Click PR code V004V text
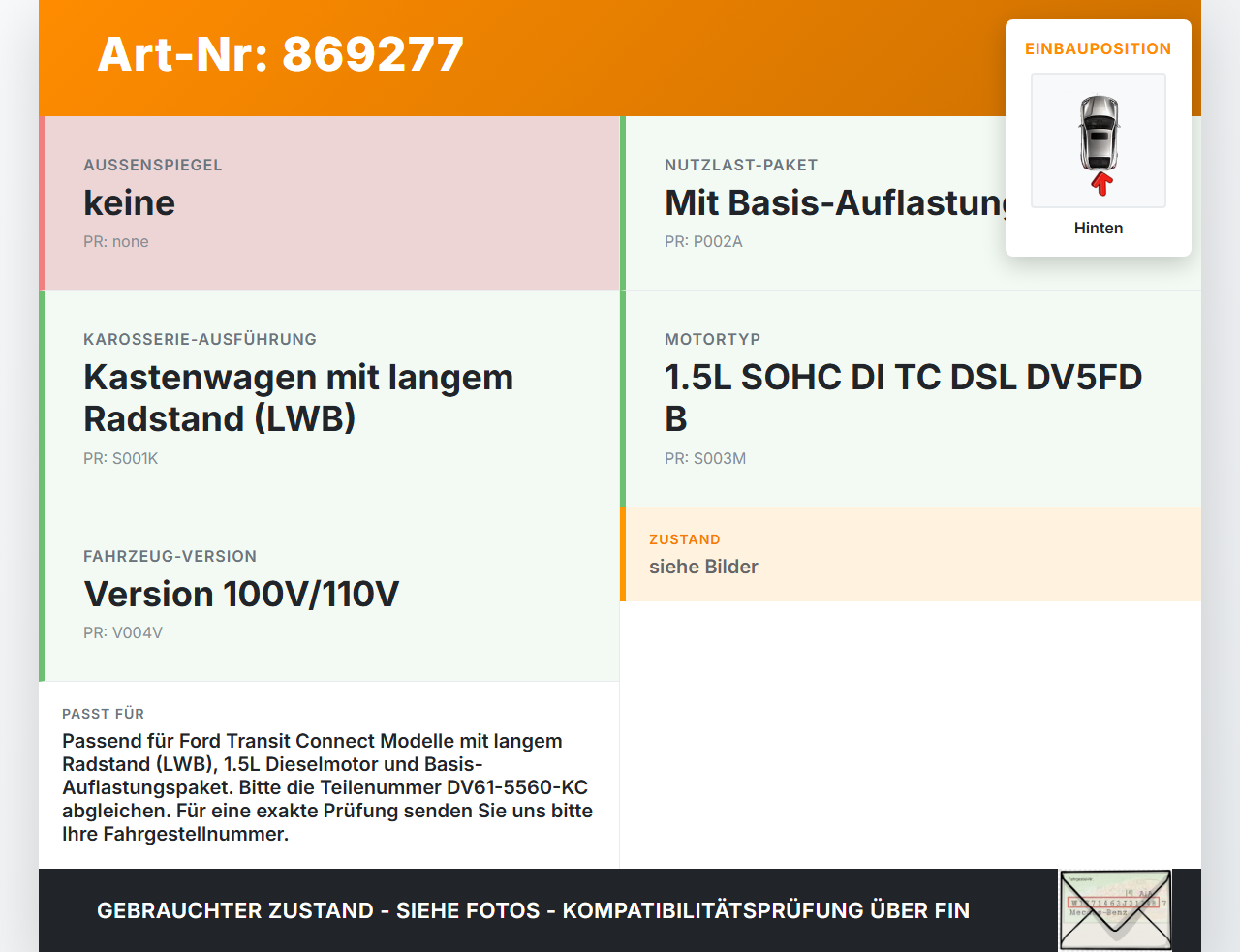The height and width of the screenshot is (952, 1240). tap(123, 632)
